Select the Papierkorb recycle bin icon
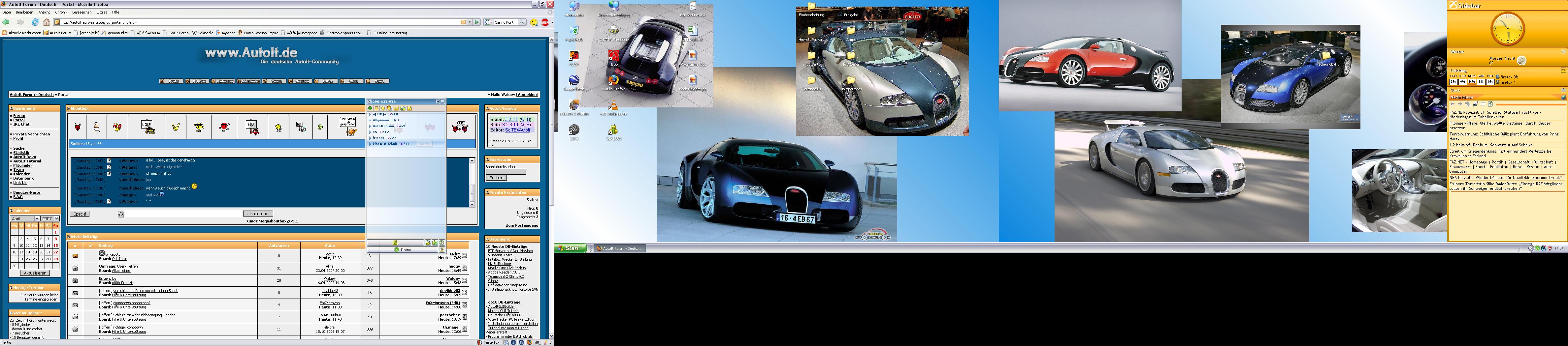1568x346 pixels. tap(573, 32)
